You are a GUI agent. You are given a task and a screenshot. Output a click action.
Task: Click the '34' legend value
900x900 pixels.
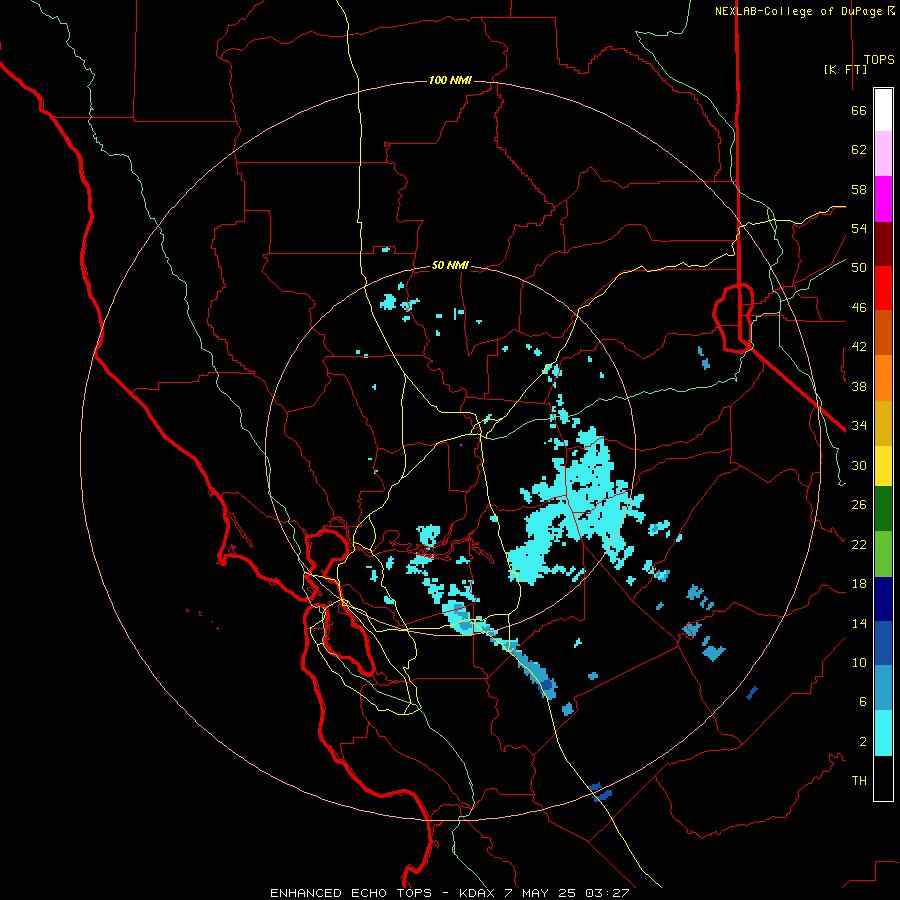[x=859, y=426]
